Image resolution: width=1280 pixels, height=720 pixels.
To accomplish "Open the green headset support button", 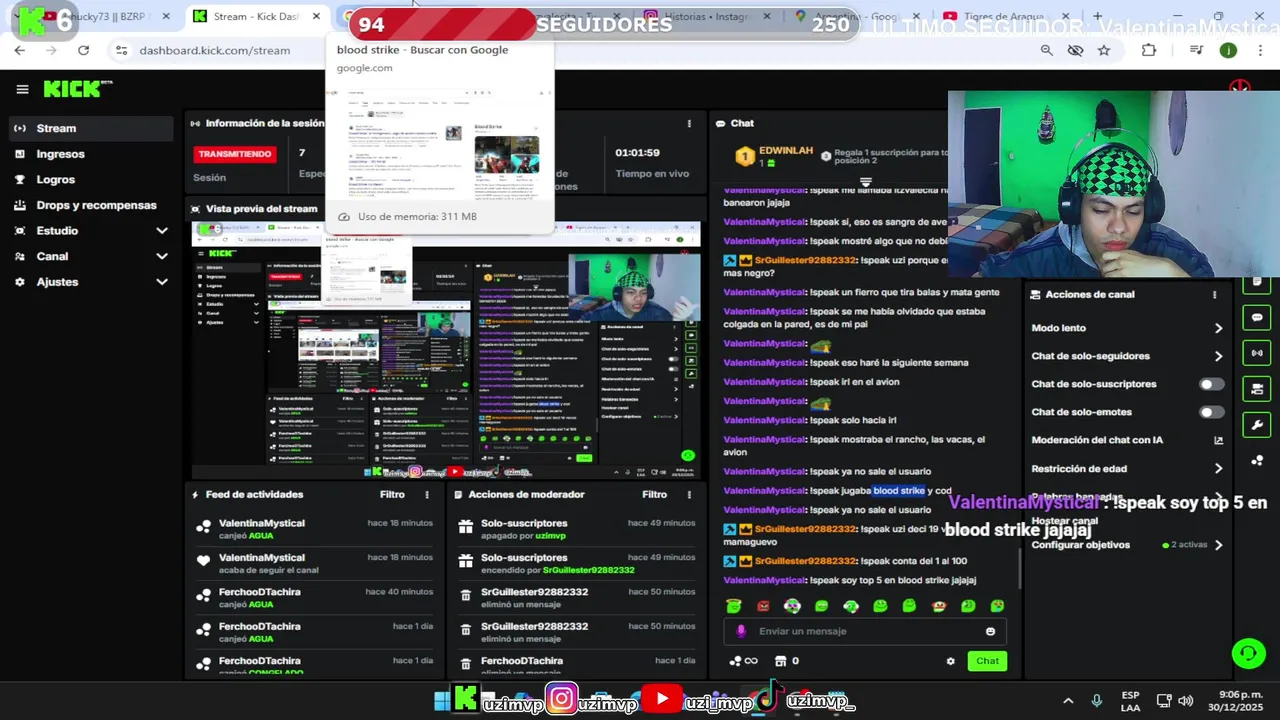I will 1248,654.
